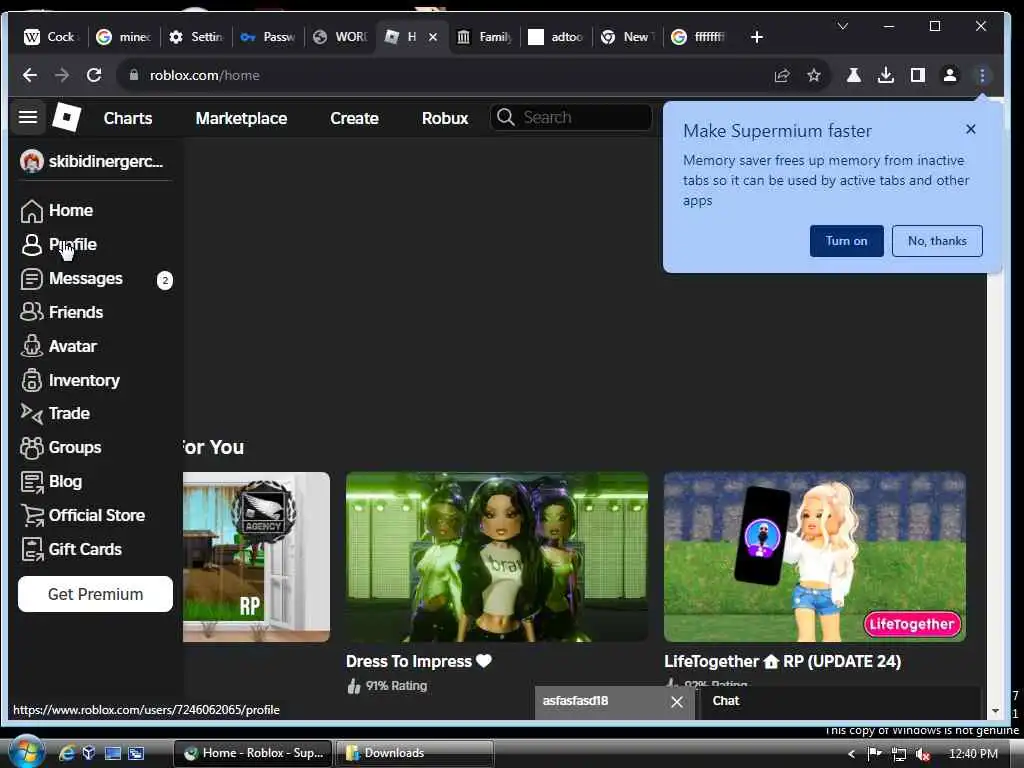The width and height of the screenshot is (1024, 768).
Task: Close the asfasfasd18 chat window
Action: coord(677,702)
